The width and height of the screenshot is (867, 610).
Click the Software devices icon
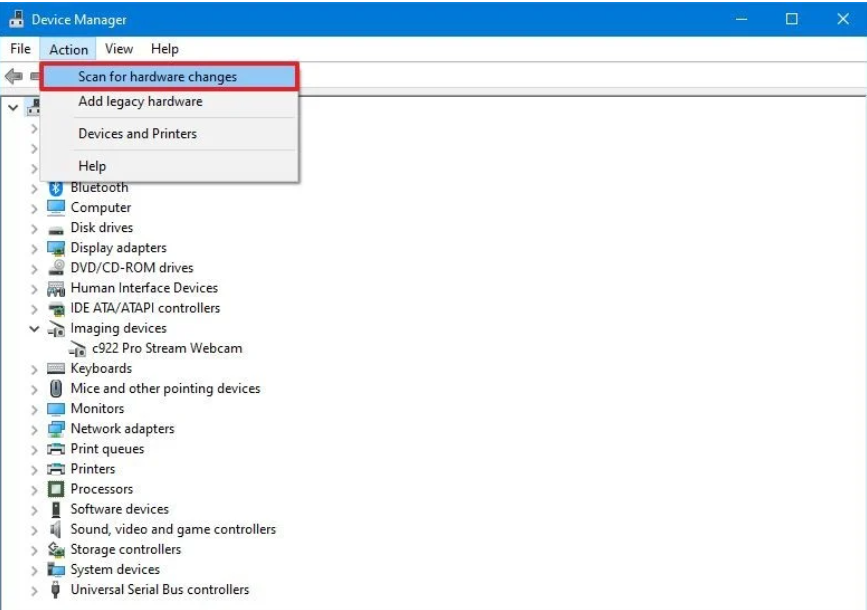[56, 509]
